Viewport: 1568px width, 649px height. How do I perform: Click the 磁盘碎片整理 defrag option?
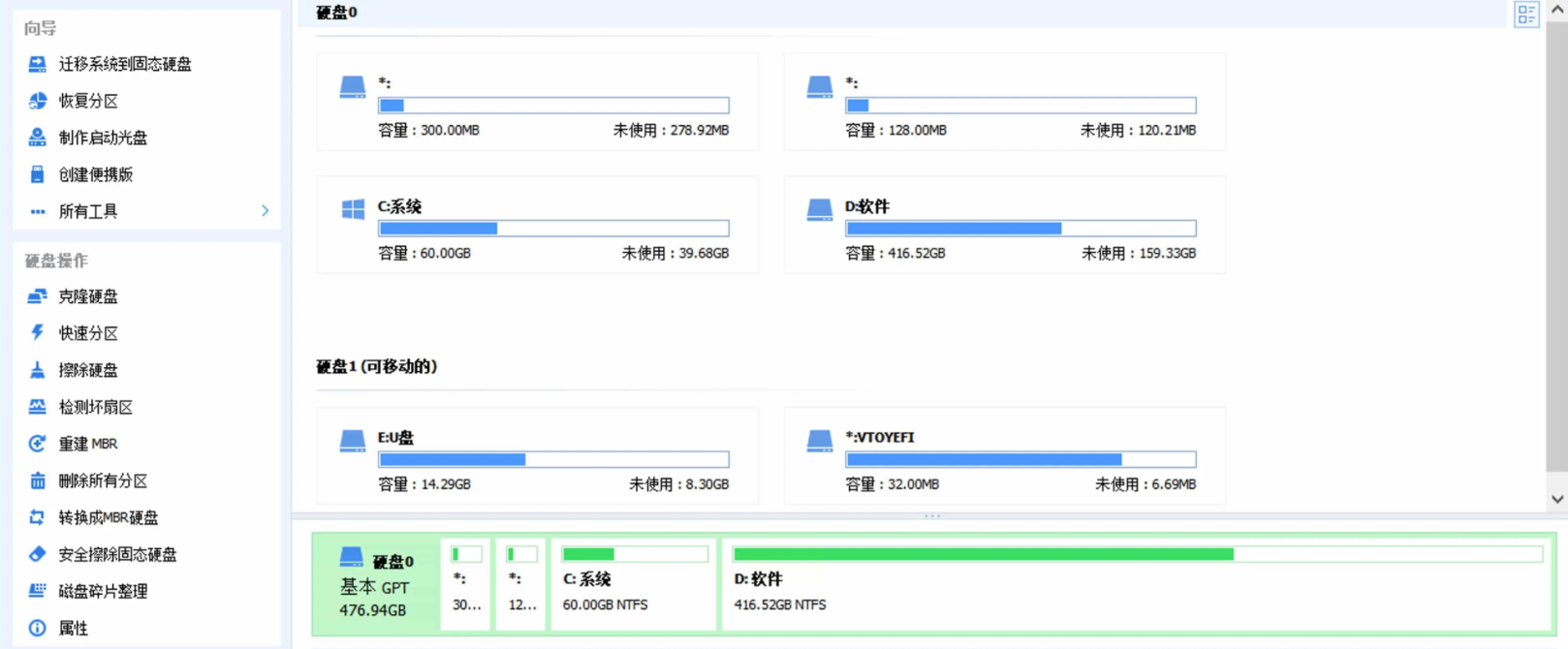(x=103, y=591)
